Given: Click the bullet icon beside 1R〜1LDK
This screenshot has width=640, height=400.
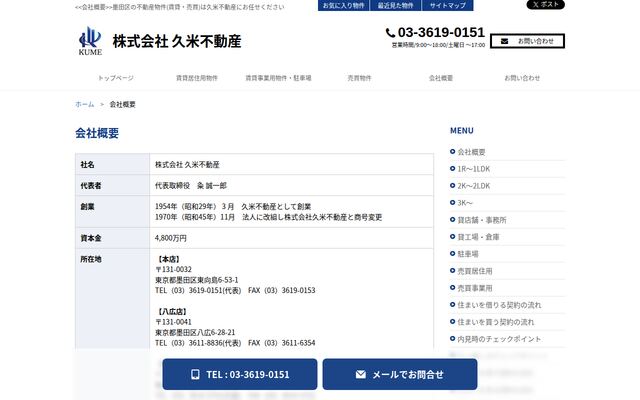Looking at the screenshot, I should (452, 169).
